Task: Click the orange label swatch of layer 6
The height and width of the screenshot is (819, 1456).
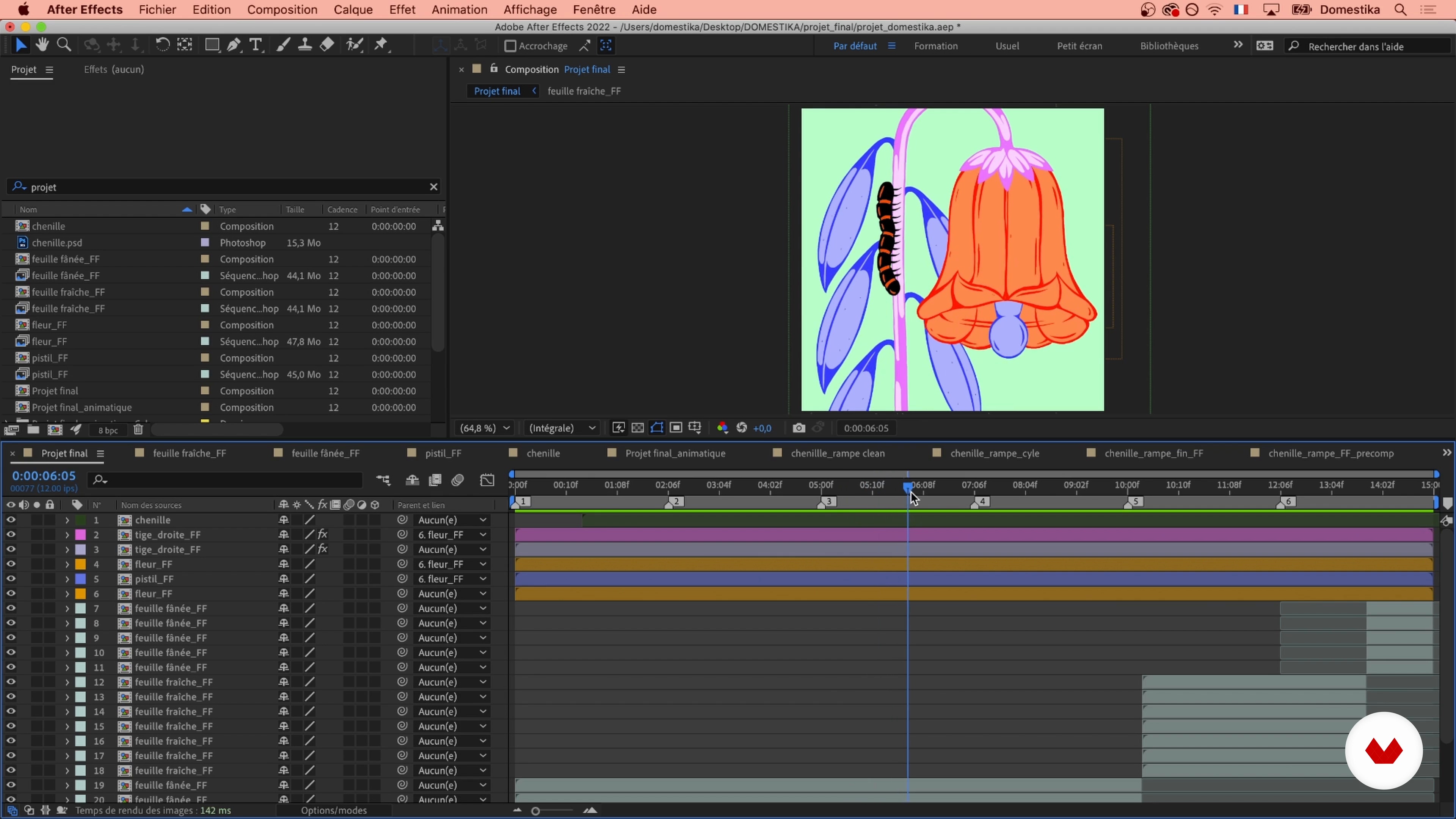Action: click(81, 593)
